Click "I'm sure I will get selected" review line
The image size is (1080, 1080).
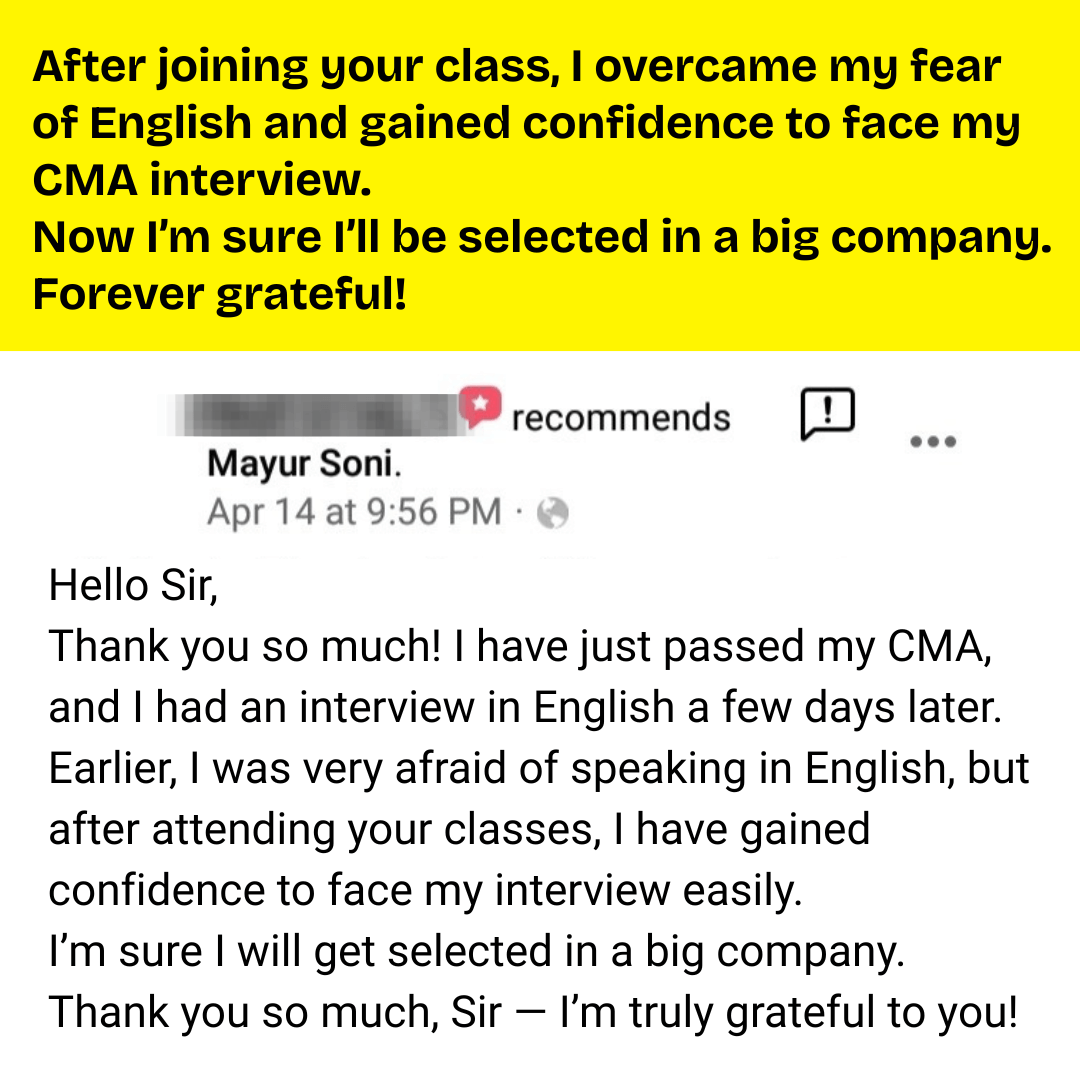pyautogui.click(x=476, y=952)
